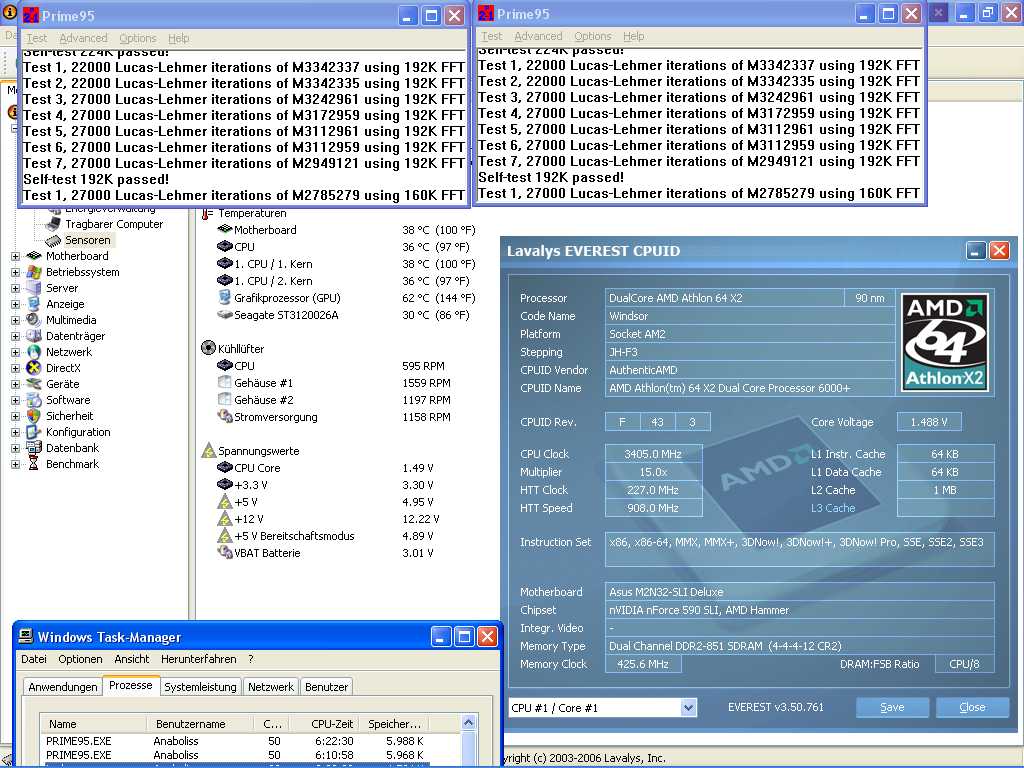Expand the Konfiguration tree node
This screenshot has width=1024, height=768.
(15, 432)
